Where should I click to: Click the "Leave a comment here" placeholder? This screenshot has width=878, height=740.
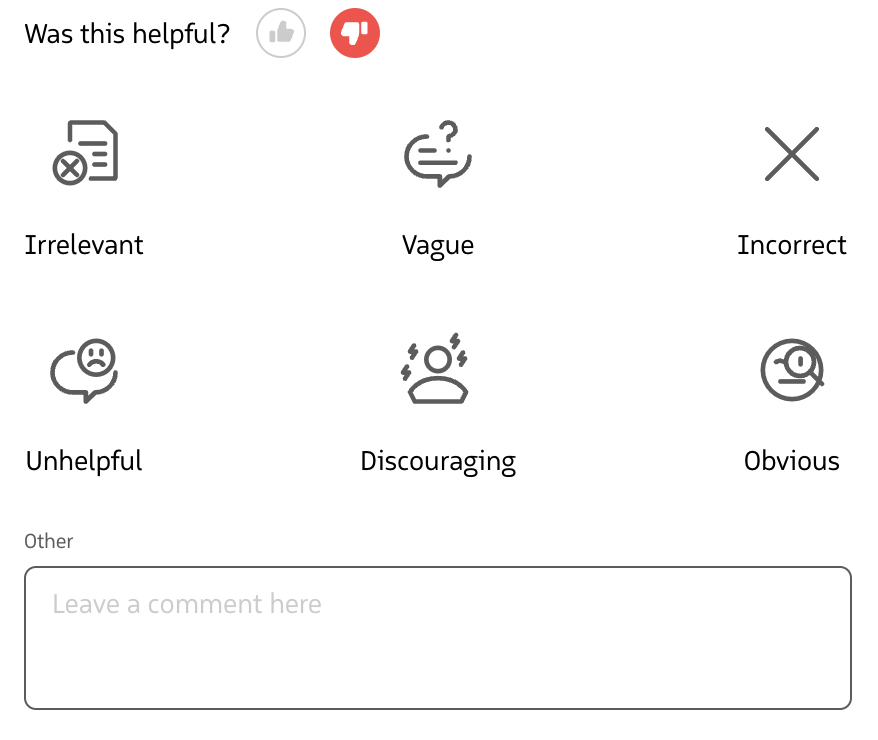(187, 604)
